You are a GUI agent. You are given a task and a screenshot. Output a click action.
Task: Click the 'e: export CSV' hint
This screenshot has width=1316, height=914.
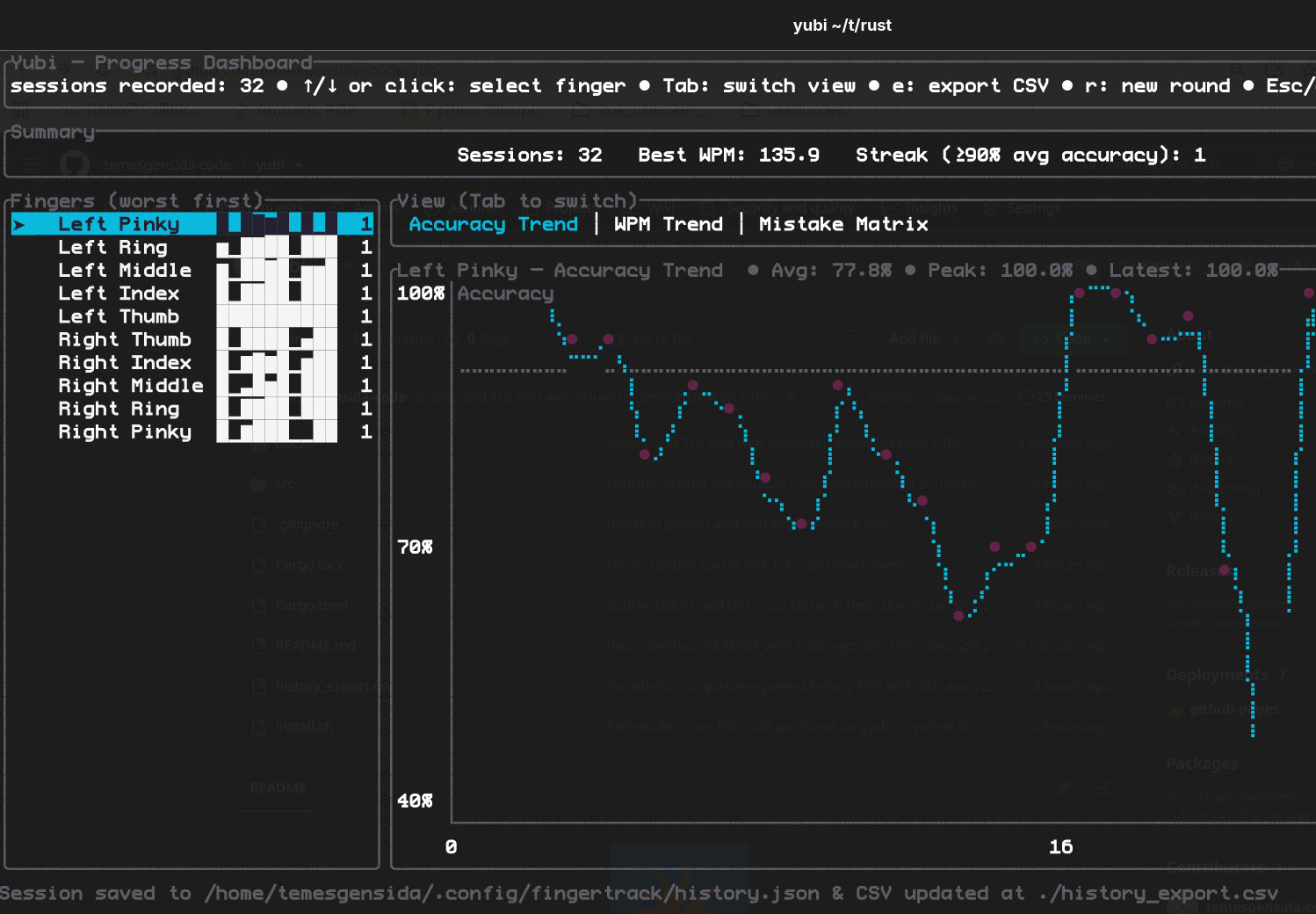click(970, 86)
